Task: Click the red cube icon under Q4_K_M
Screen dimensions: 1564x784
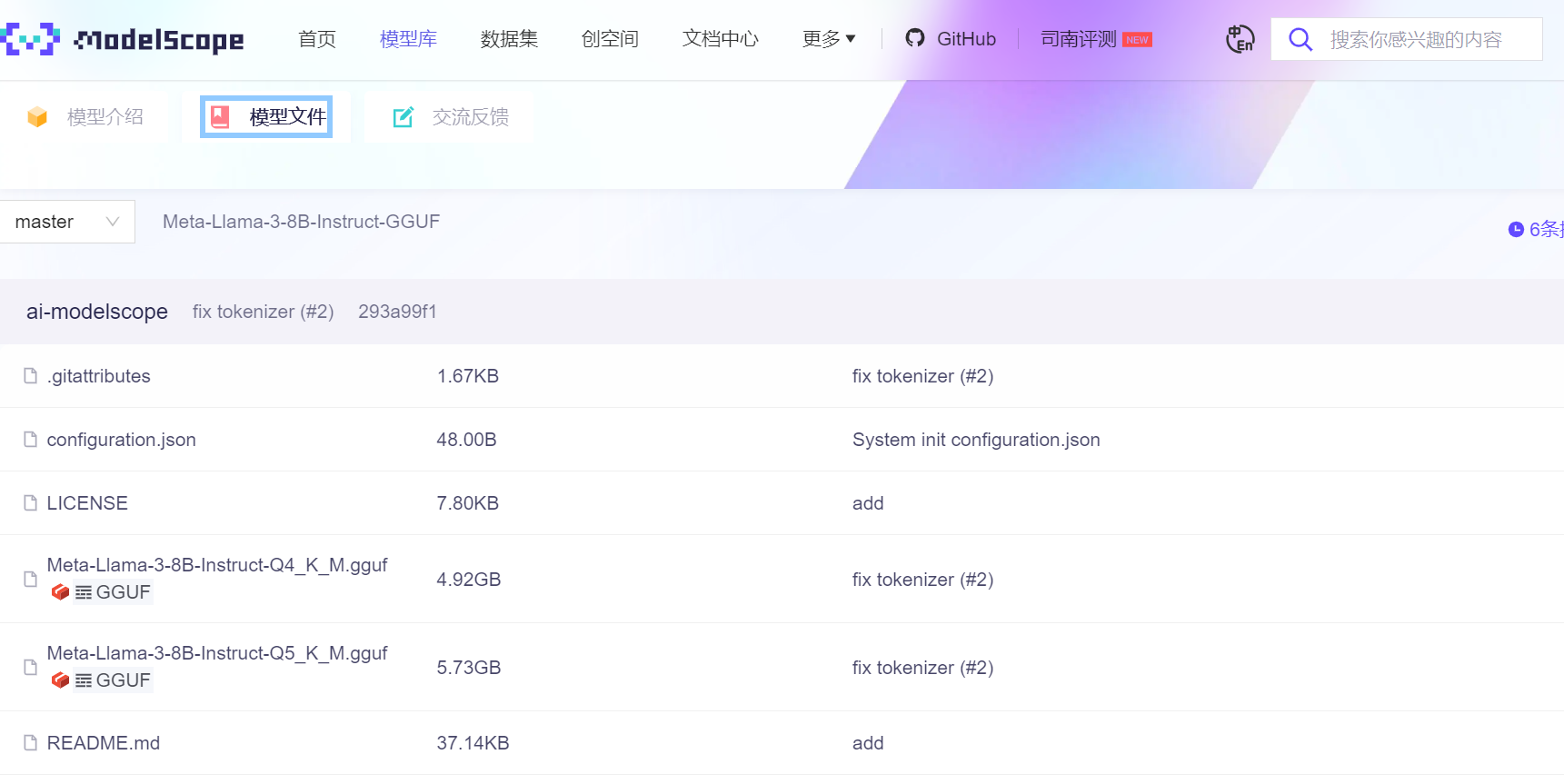Action: [x=61, y=592]
